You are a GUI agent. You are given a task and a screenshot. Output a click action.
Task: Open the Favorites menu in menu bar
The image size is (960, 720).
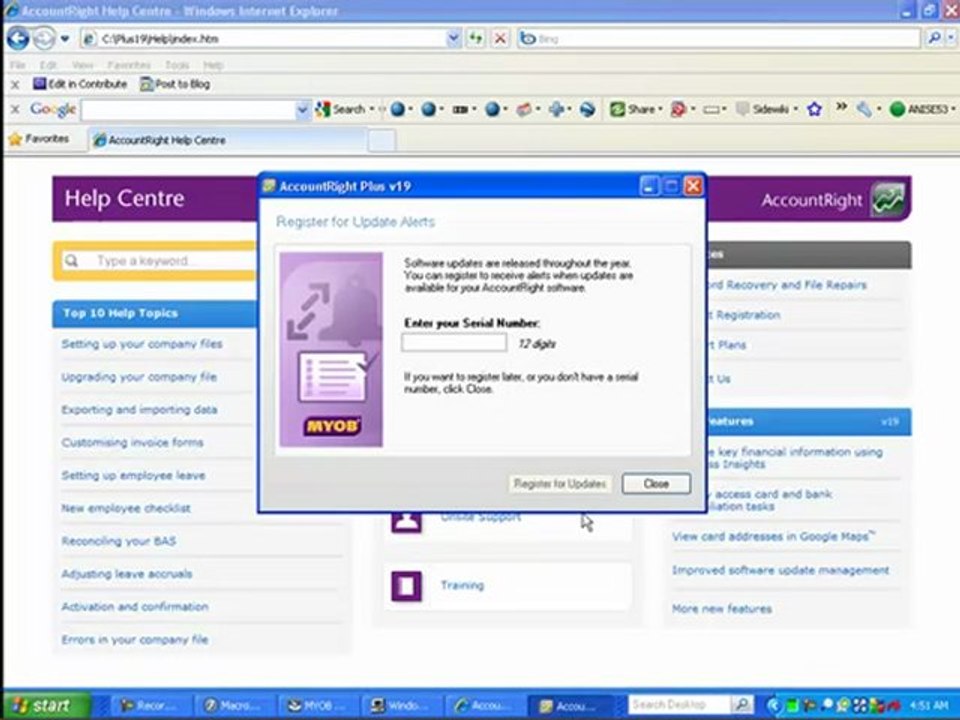pos(129,65)
